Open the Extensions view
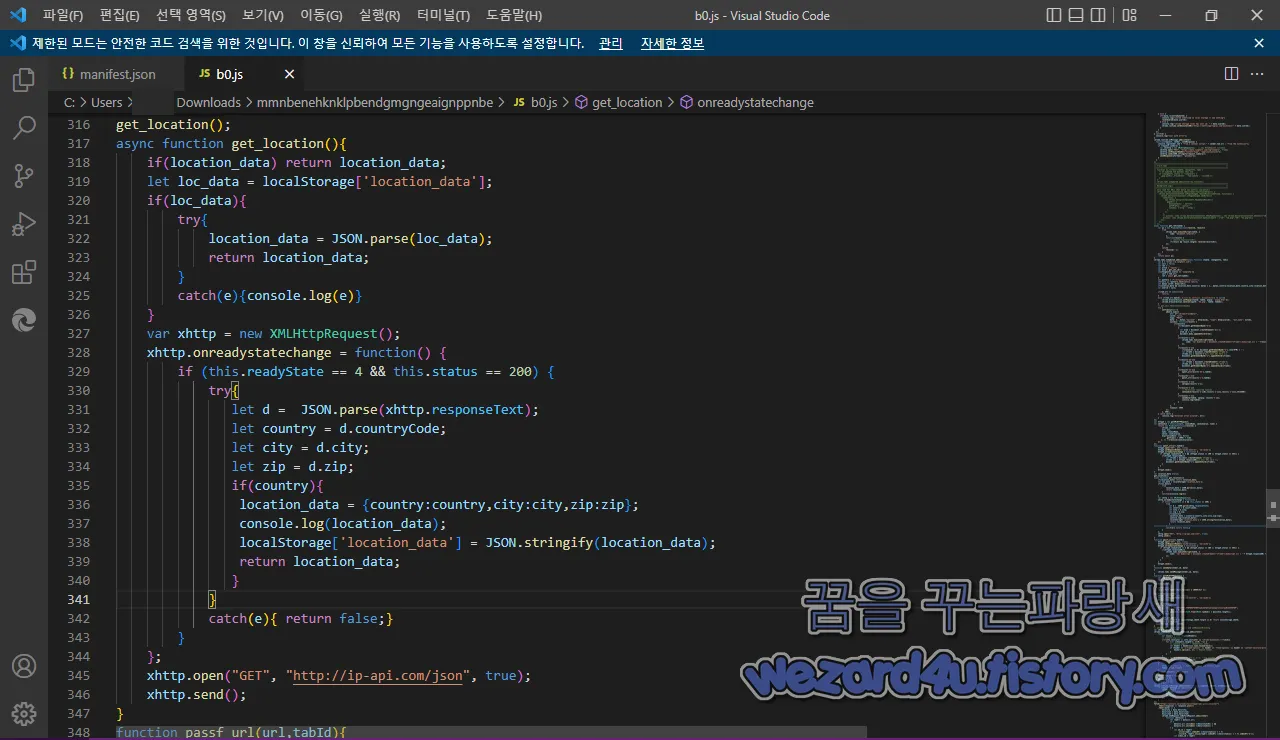 [24, 272]
